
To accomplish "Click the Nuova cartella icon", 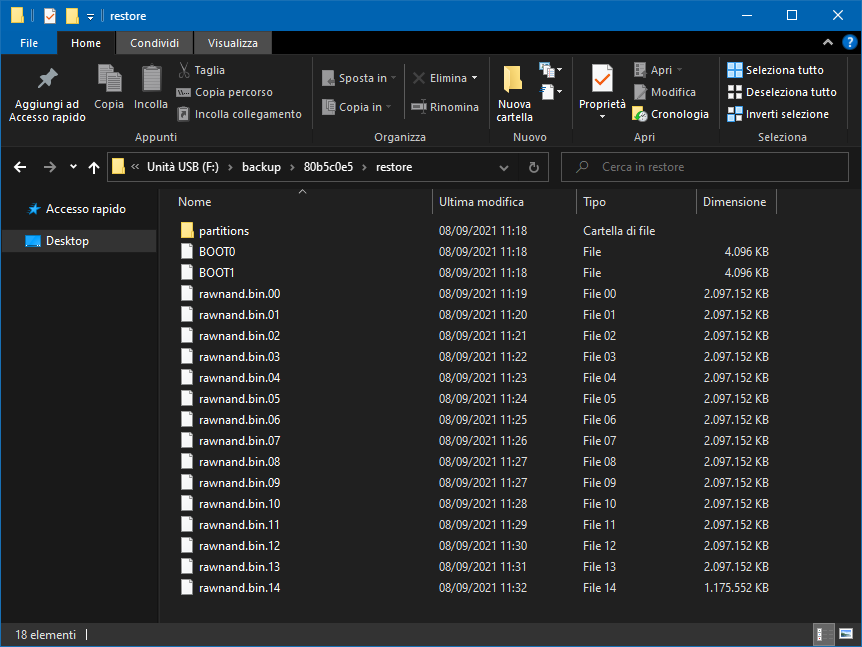I will coord(514,79).
